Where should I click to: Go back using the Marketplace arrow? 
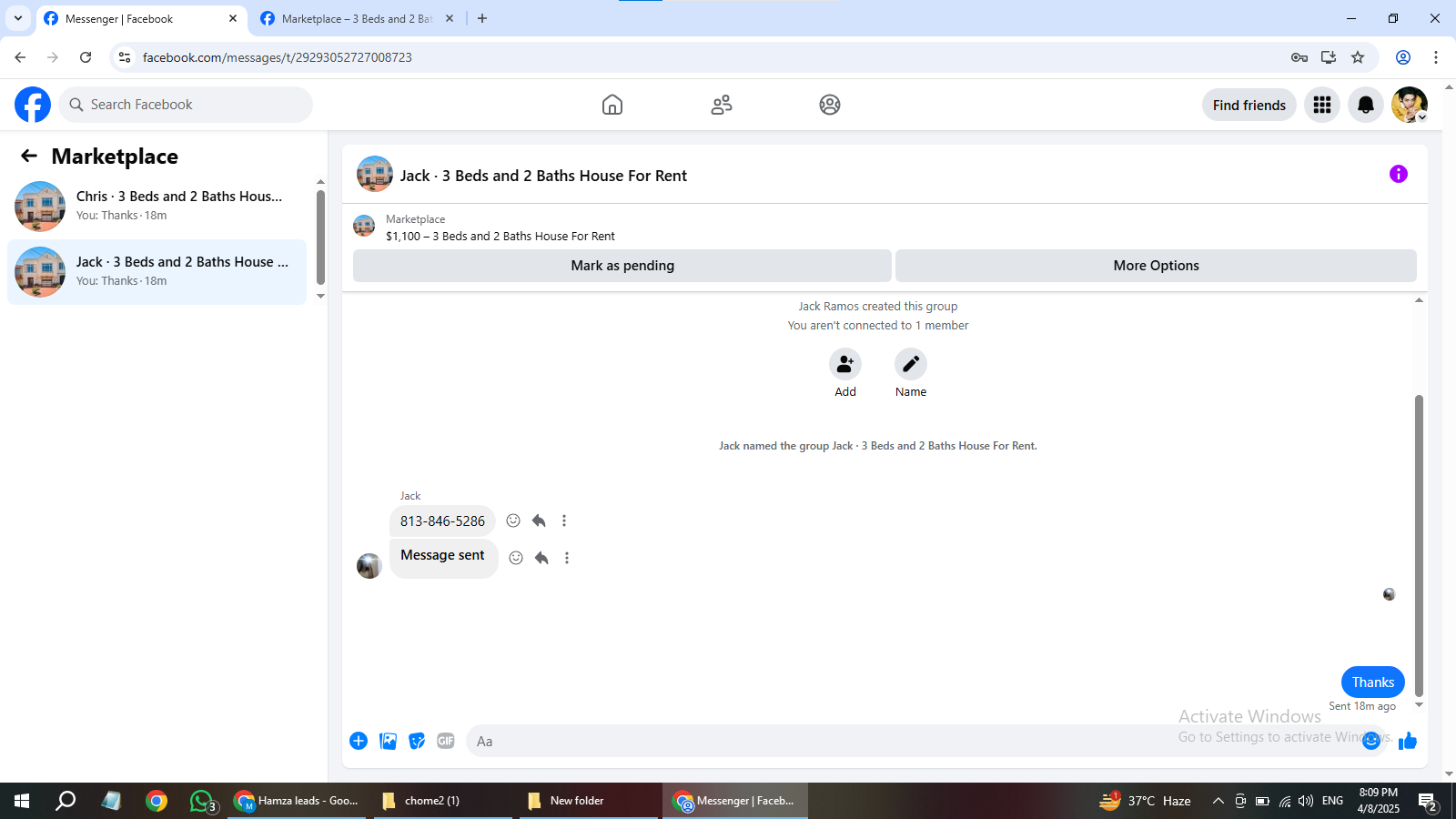[29, 156]
